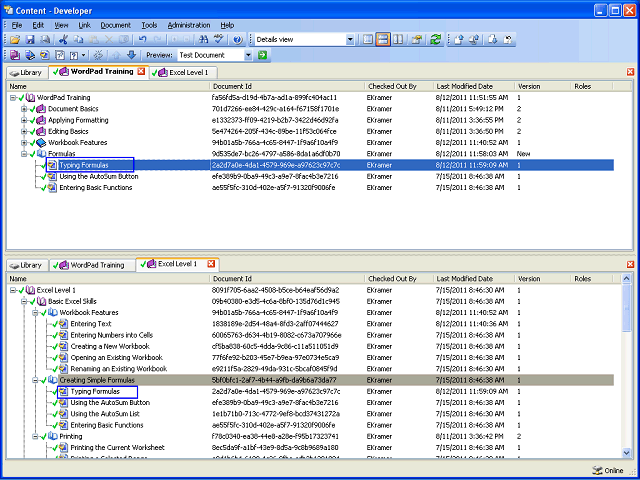Save using the floppy disk icon

click(x=30, y=40)
